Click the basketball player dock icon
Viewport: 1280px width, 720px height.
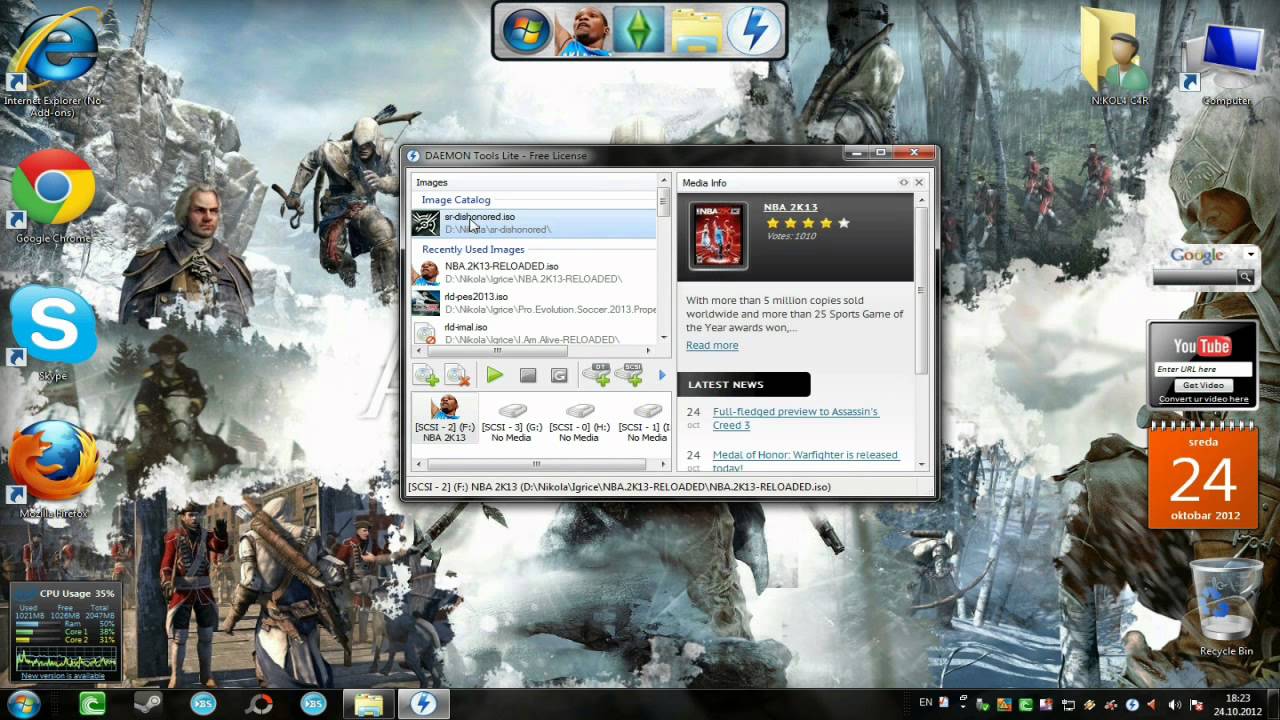(583, 30)
